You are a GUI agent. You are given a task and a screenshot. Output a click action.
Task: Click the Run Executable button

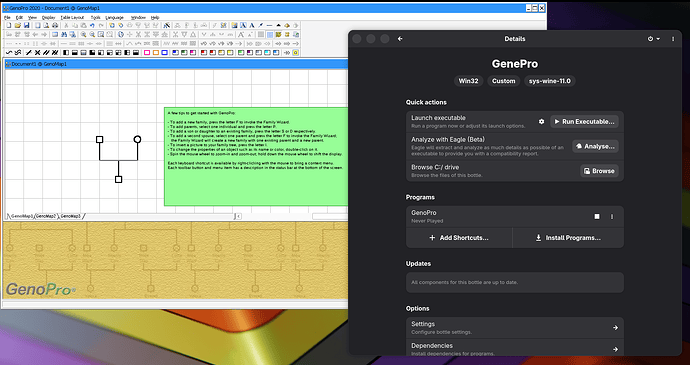584,122
